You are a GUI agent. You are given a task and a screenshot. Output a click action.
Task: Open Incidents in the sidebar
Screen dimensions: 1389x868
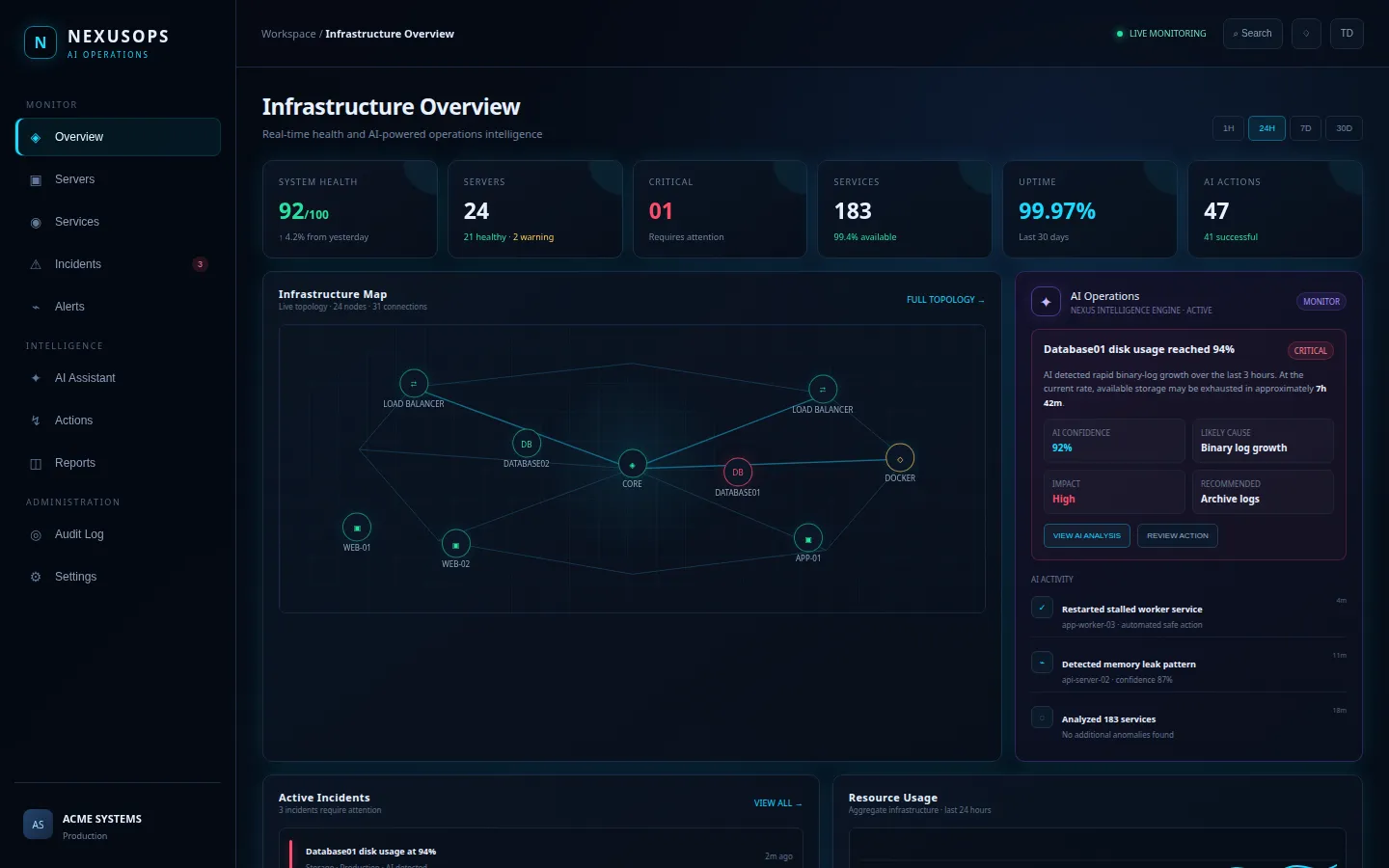tap(118, 264)
